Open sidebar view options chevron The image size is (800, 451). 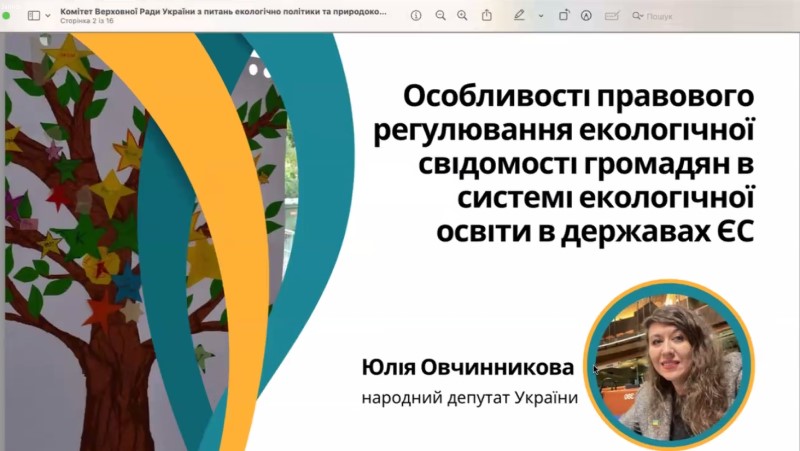pyautogui.click(x=47, y=15)
